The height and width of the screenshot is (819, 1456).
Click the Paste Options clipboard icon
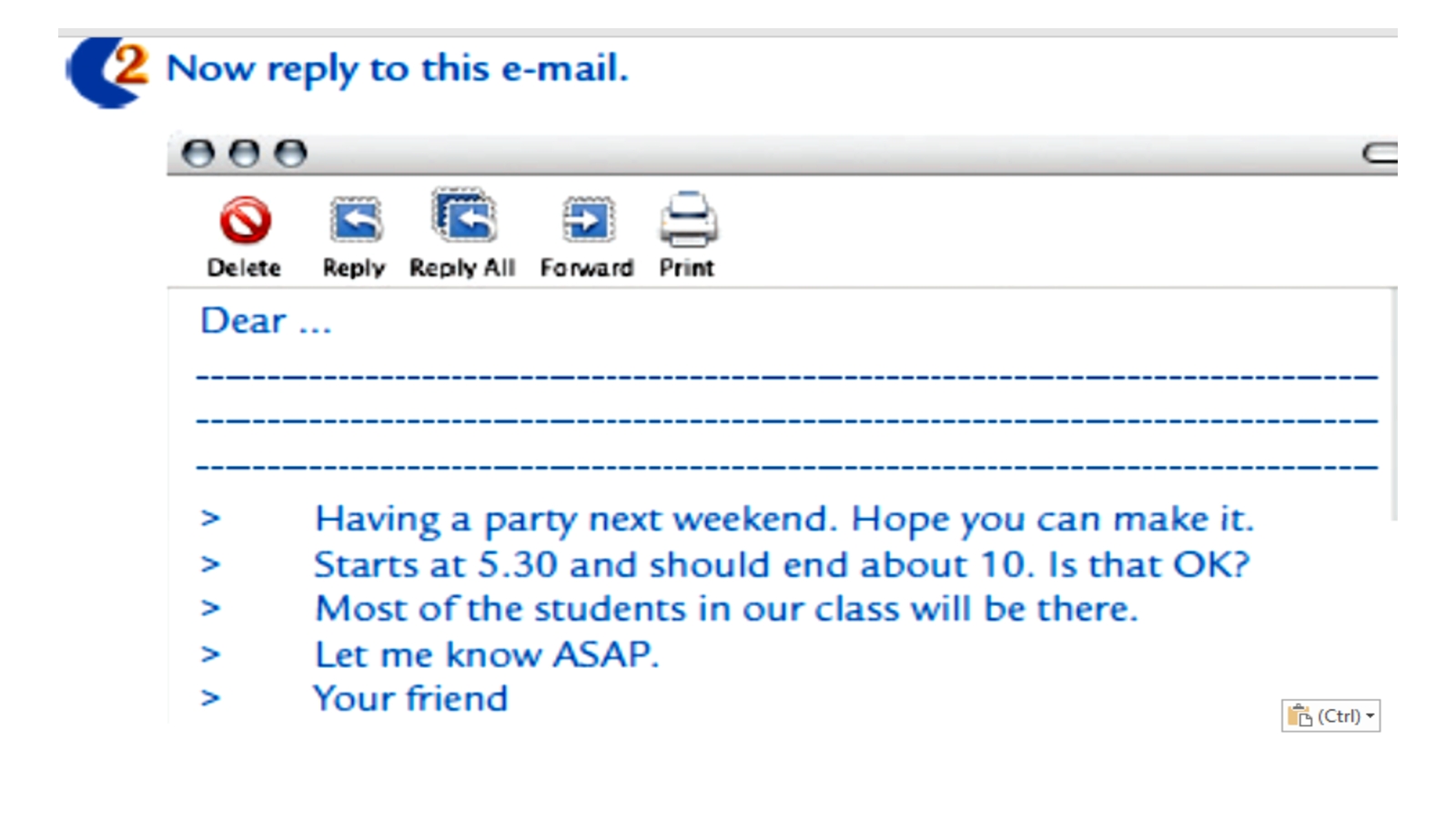tap(1299, 716)
